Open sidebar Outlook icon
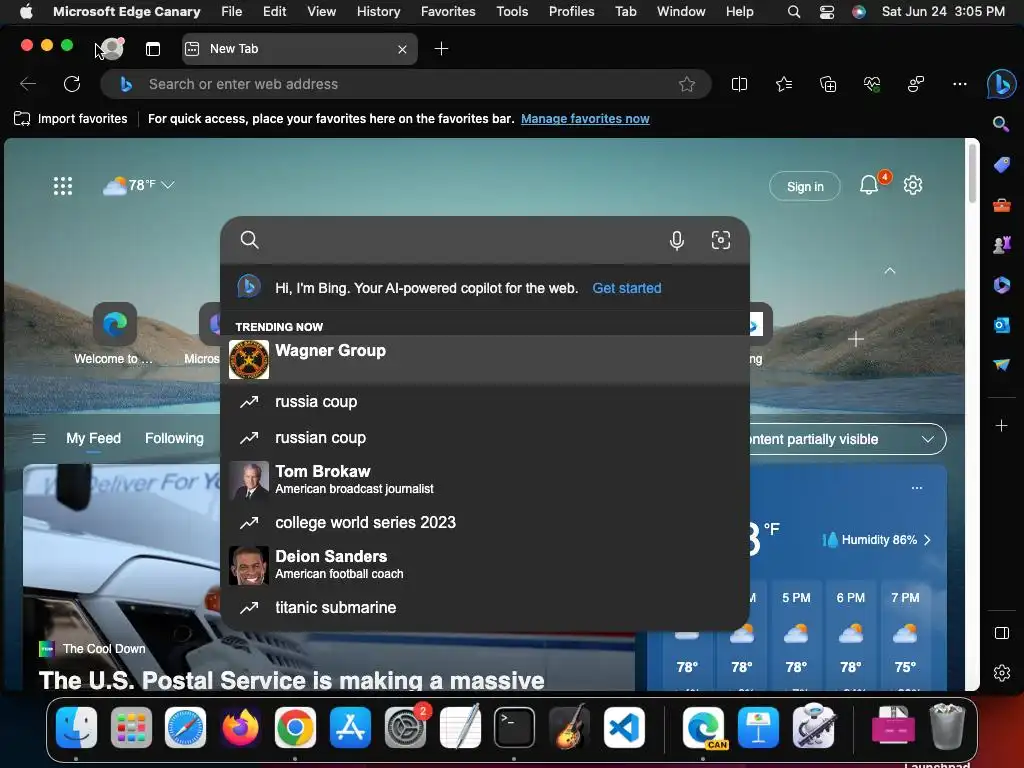The image size is (1024, 768). 1002,325
